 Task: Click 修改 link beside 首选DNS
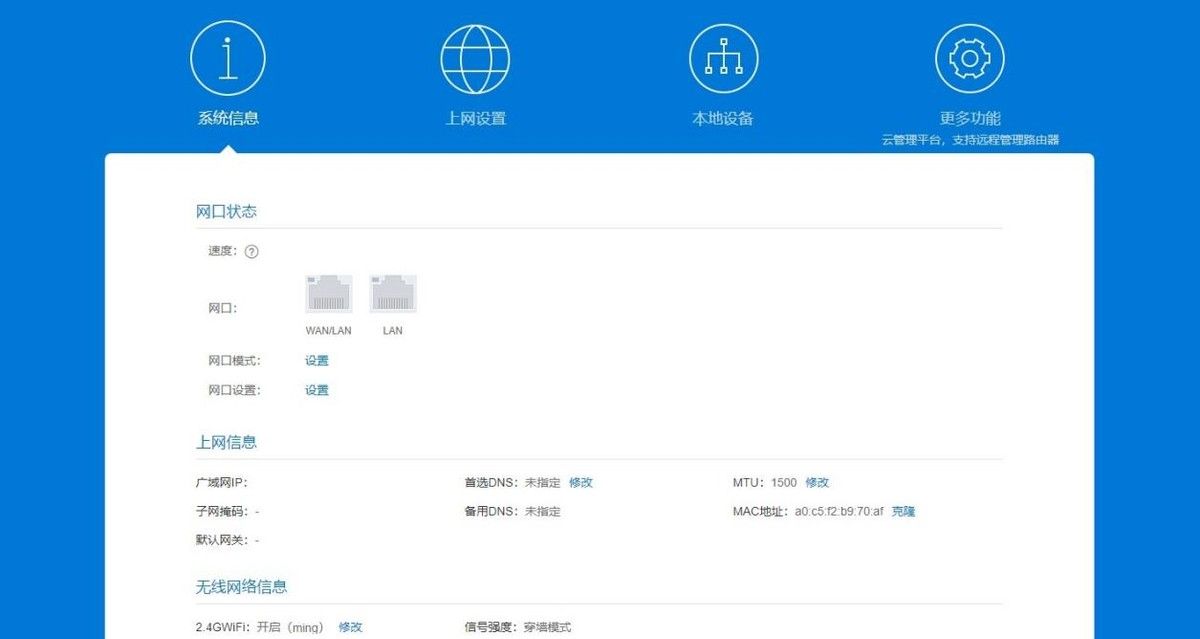(581, 483)
